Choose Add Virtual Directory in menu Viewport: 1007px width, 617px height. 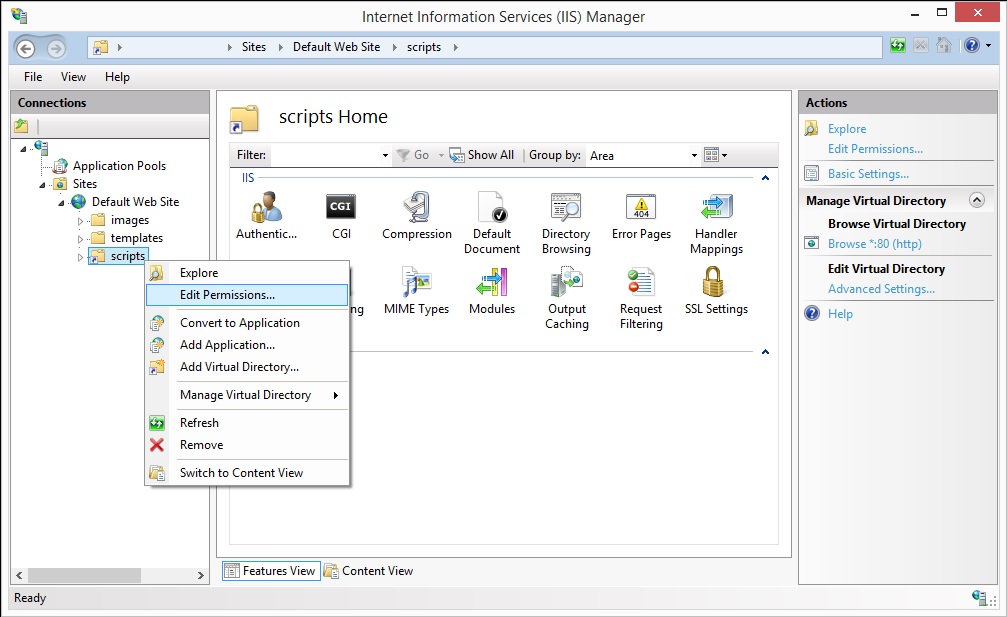247,367
